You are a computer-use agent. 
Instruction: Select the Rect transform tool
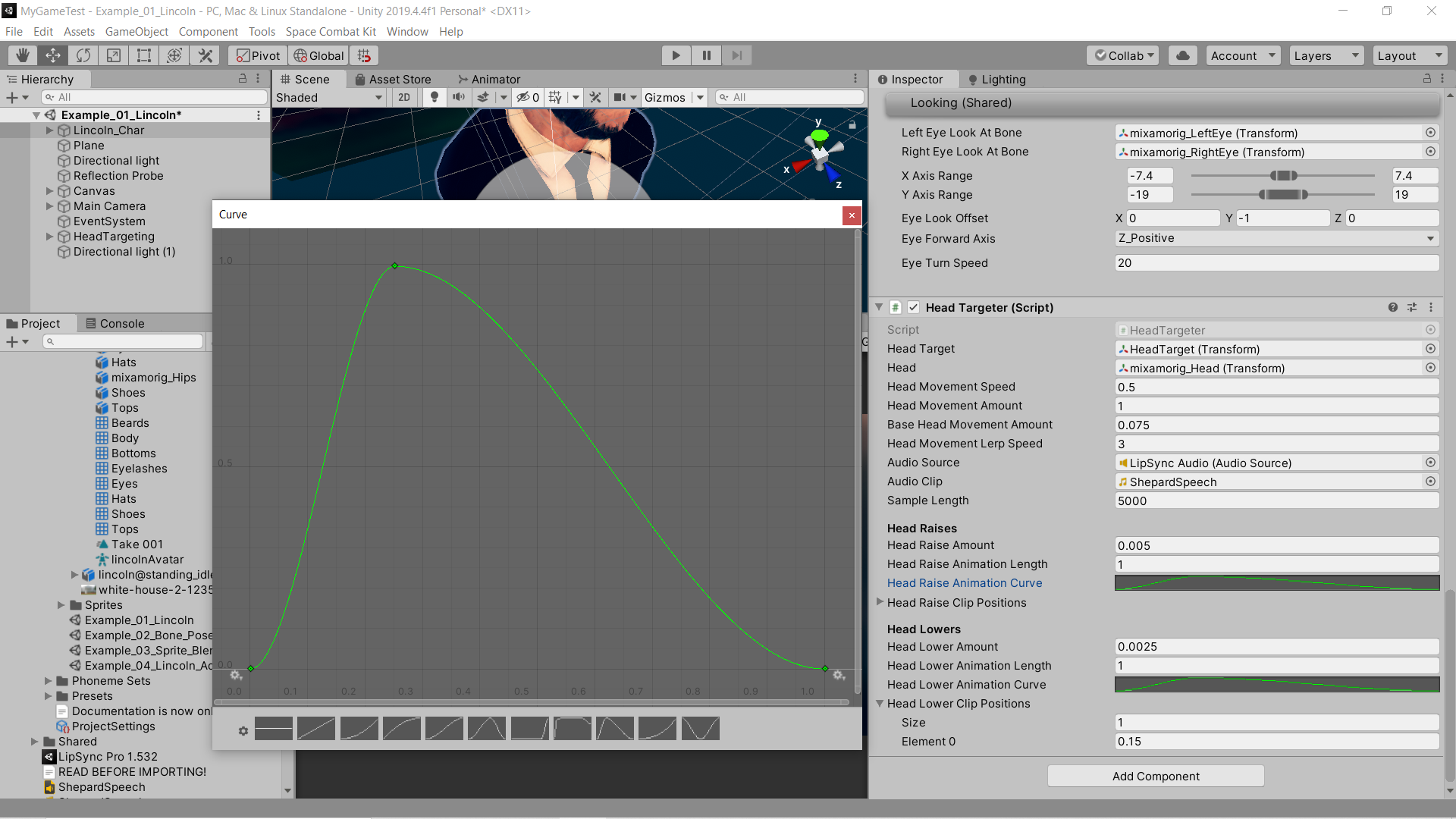coord(143,55)
